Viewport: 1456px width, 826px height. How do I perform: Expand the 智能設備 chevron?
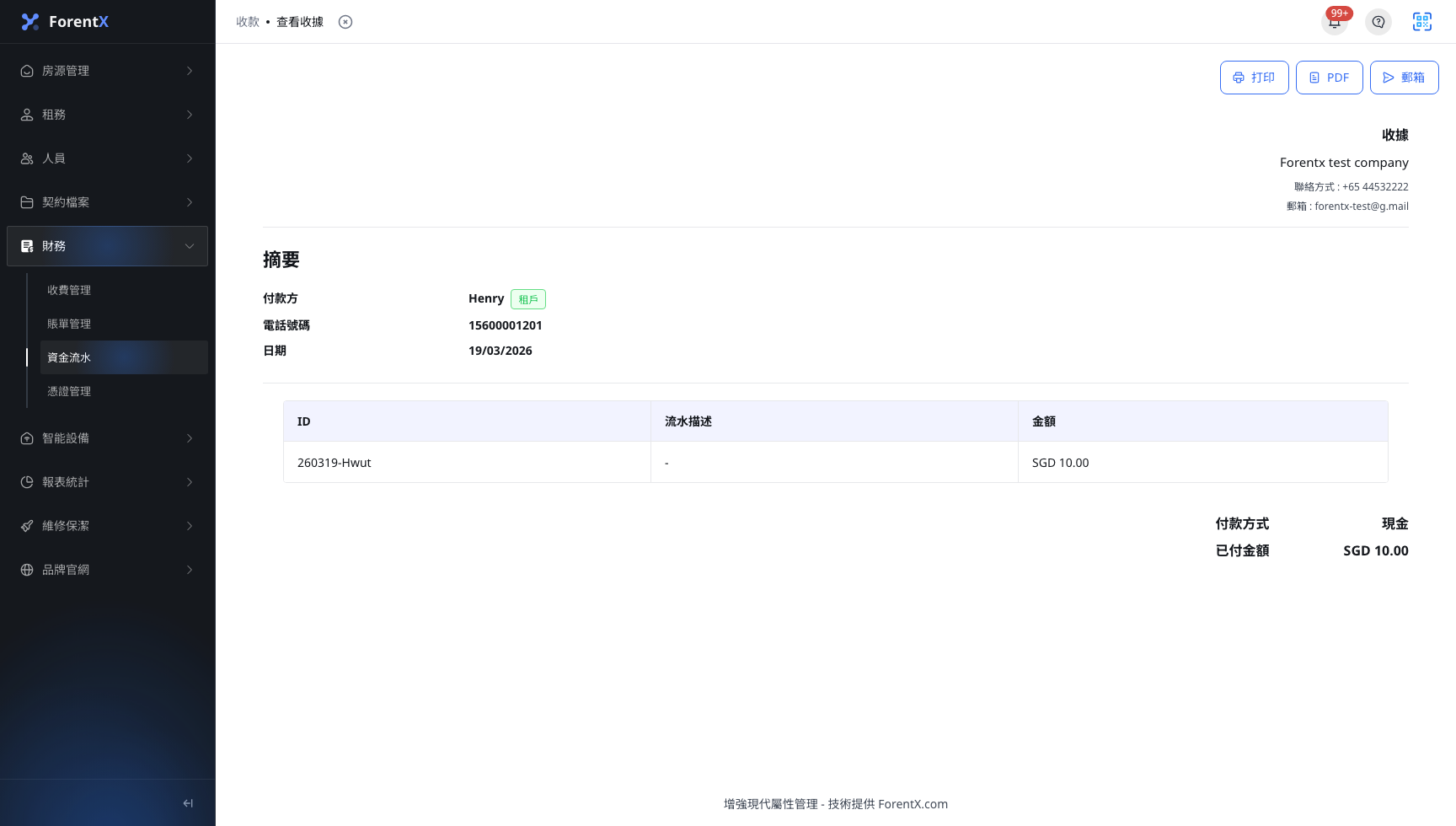pyautogui.click(x=190, y=438)
